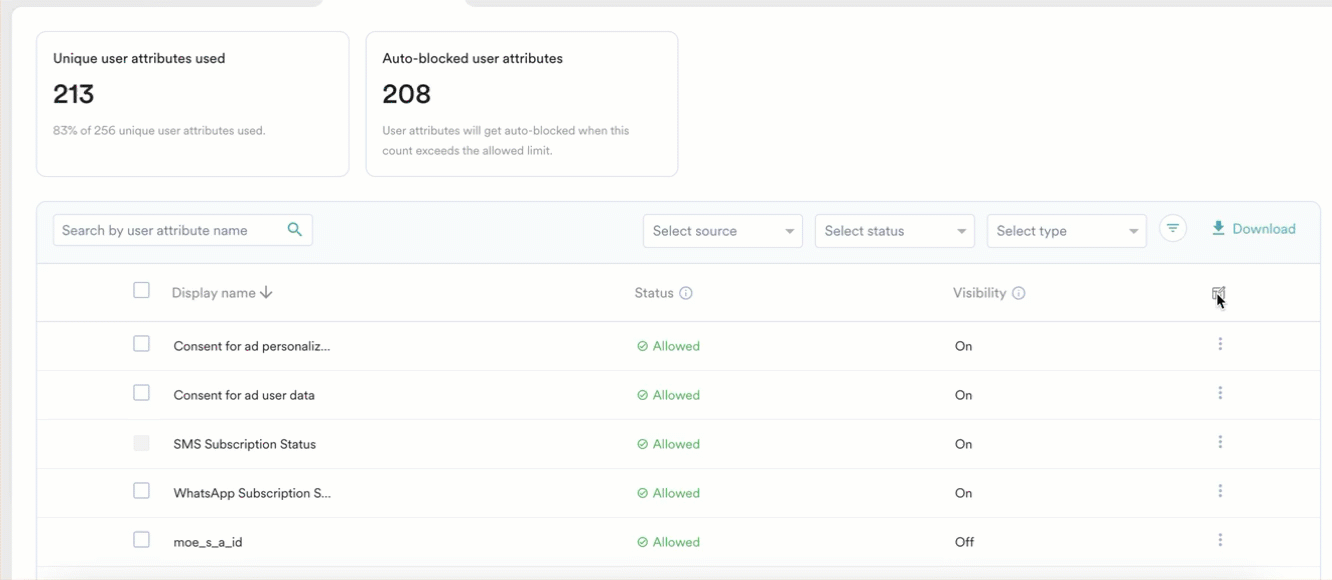Open the advanced filter icon

1173,229
